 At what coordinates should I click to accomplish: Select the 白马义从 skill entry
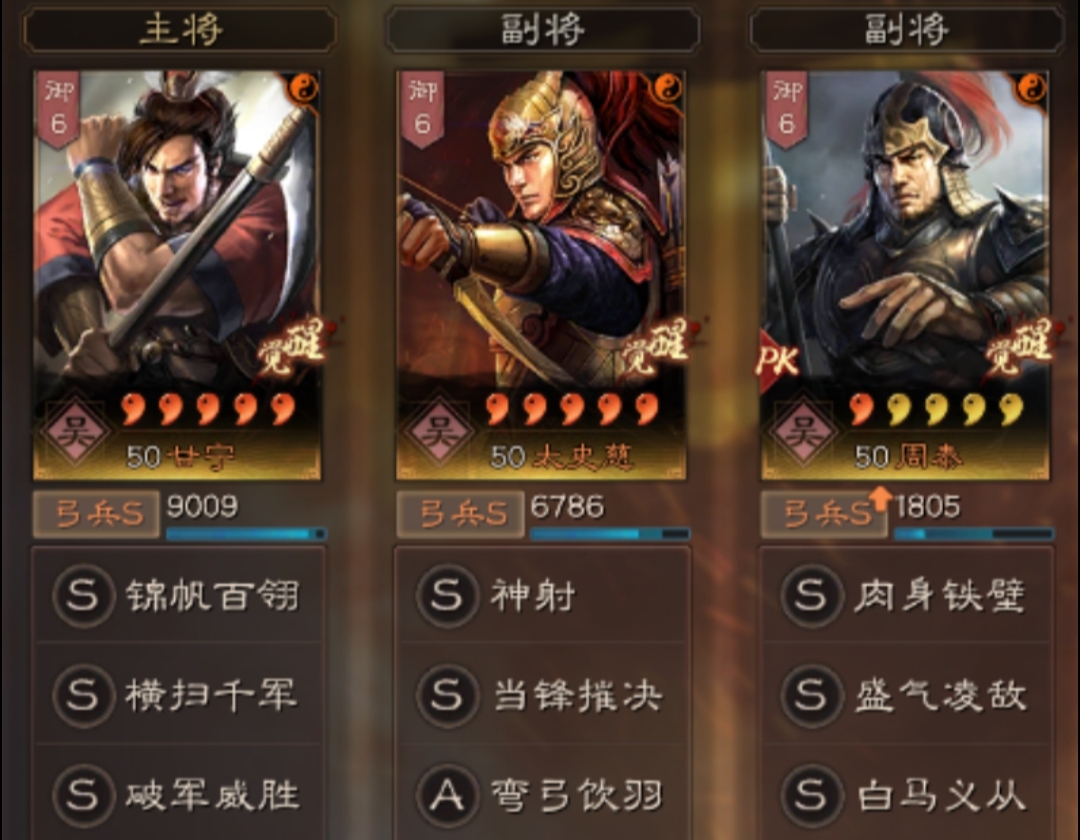[906, 795]
